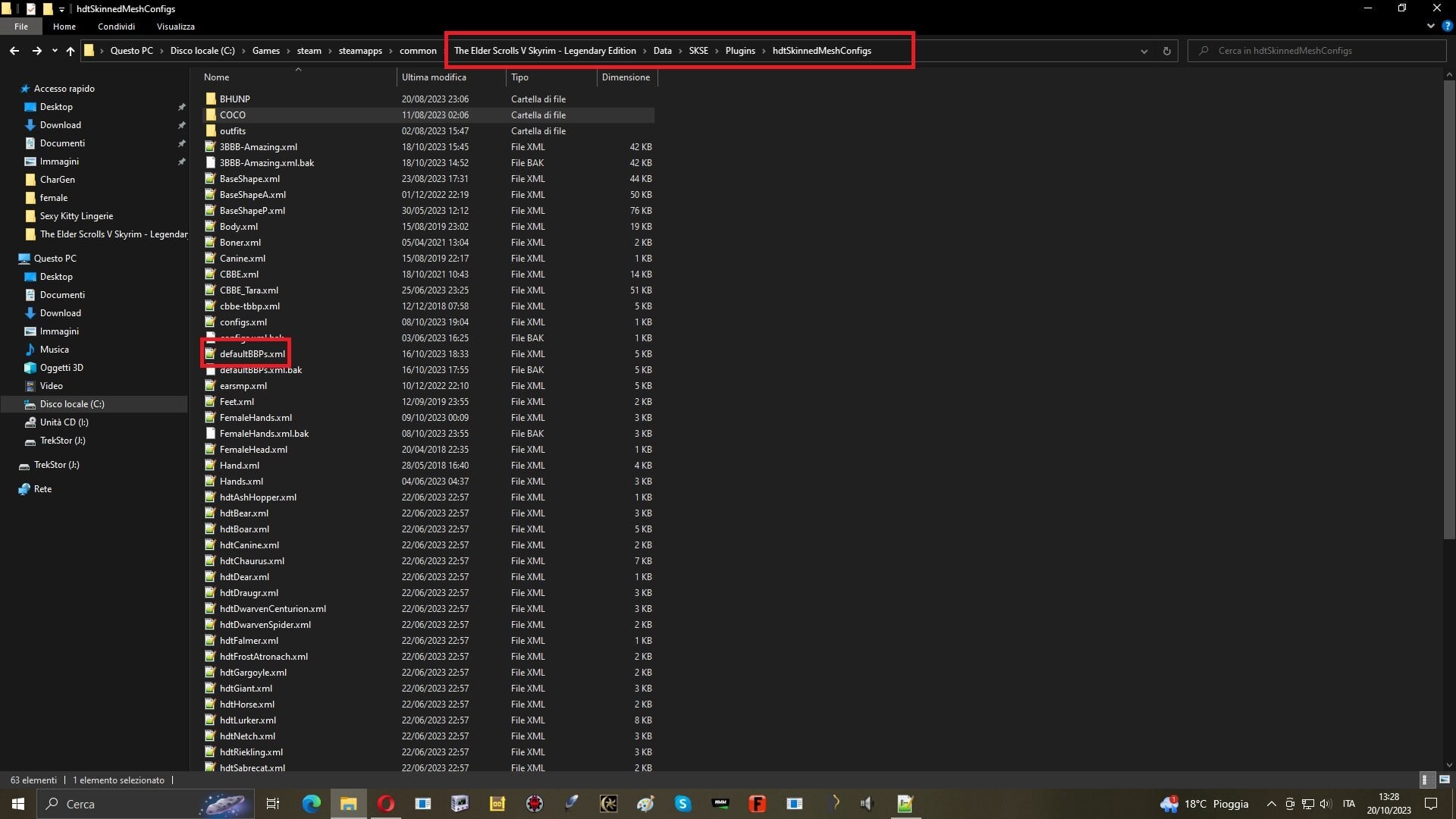Show hidden system tray icons

click(1271, 804)
